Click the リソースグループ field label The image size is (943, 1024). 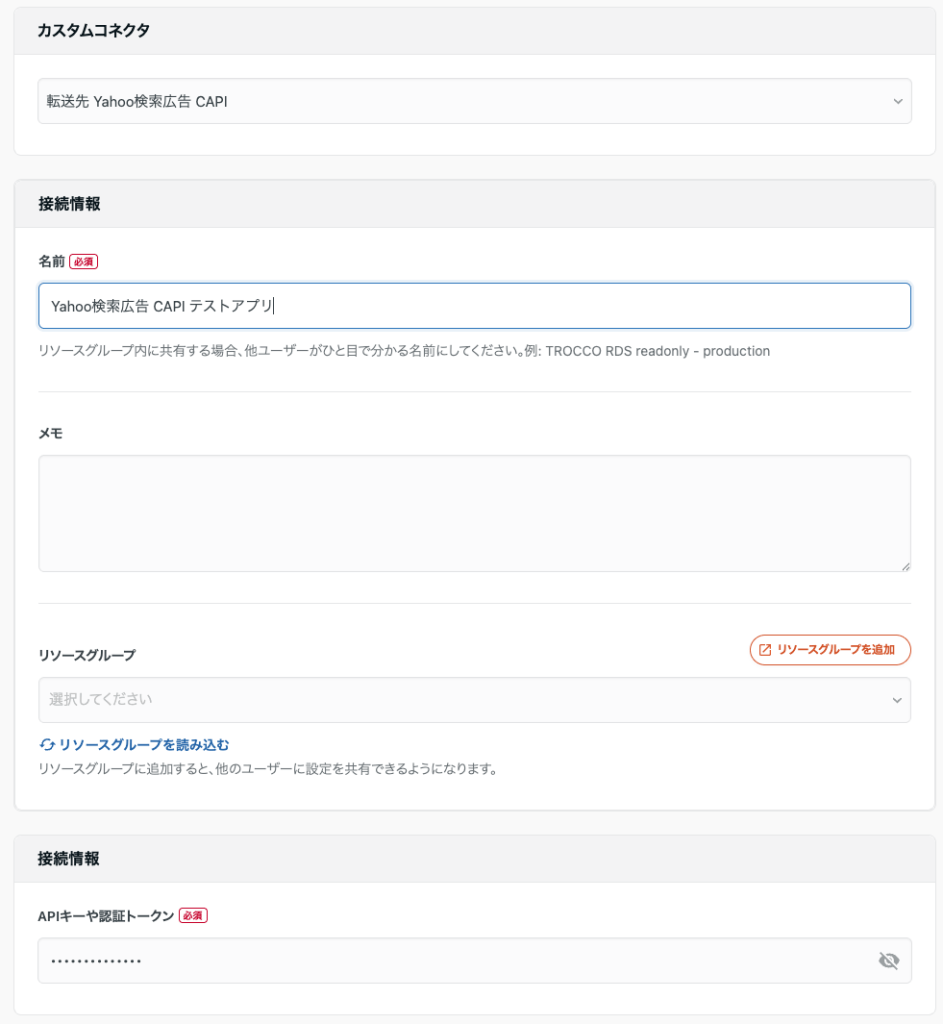pyautogui.click(x=86, y=656)
